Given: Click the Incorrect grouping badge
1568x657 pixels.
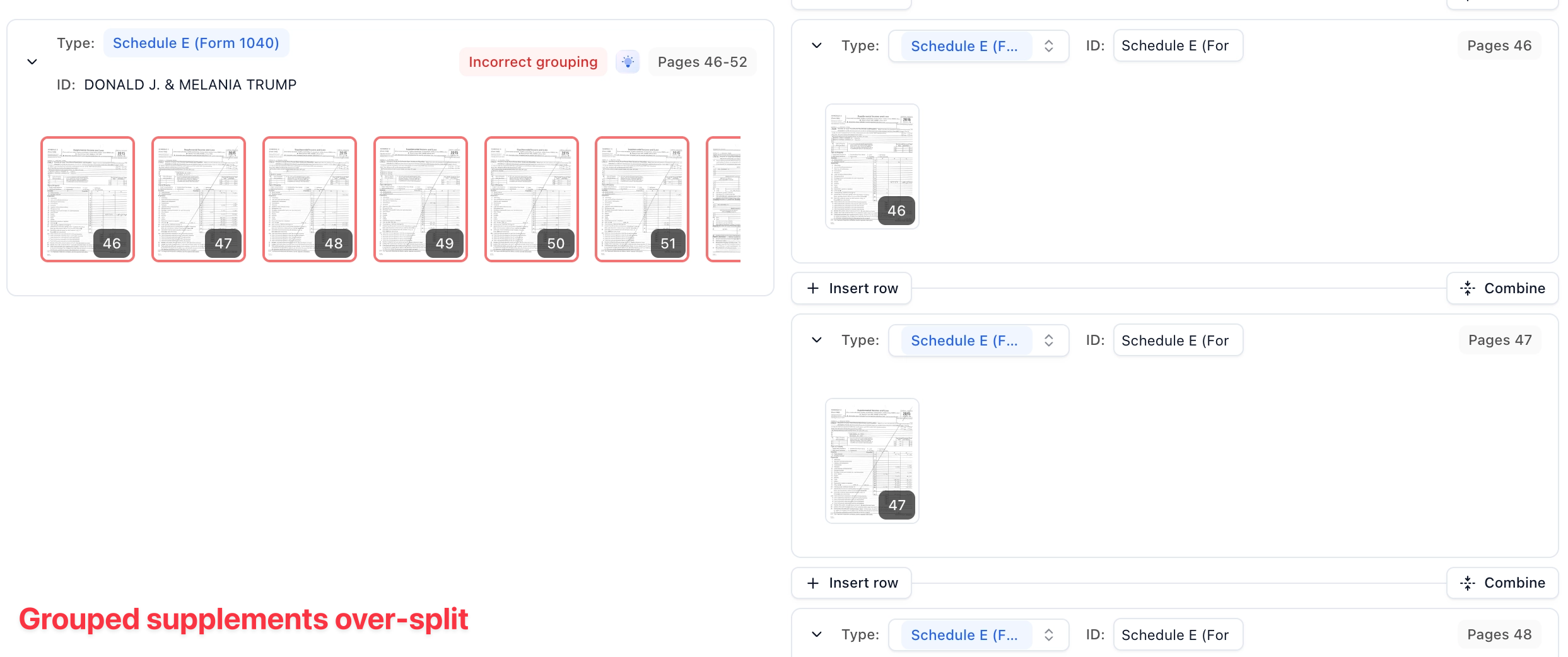Looking at the screenshot, I should 533,62.
